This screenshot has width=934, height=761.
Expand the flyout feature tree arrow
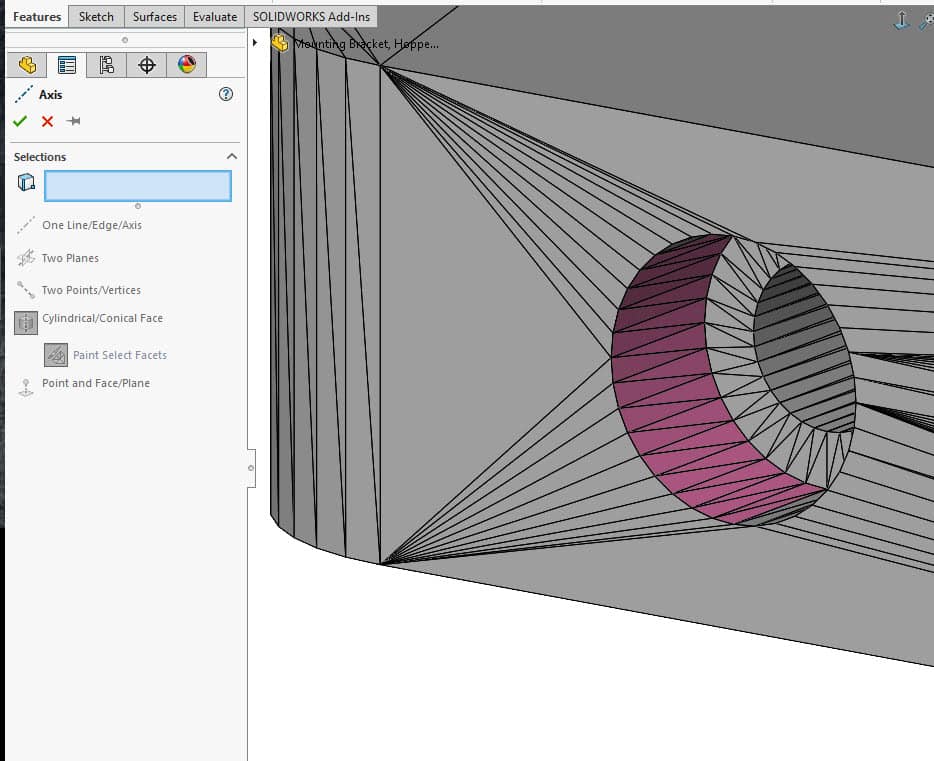(x=255, y=43)
